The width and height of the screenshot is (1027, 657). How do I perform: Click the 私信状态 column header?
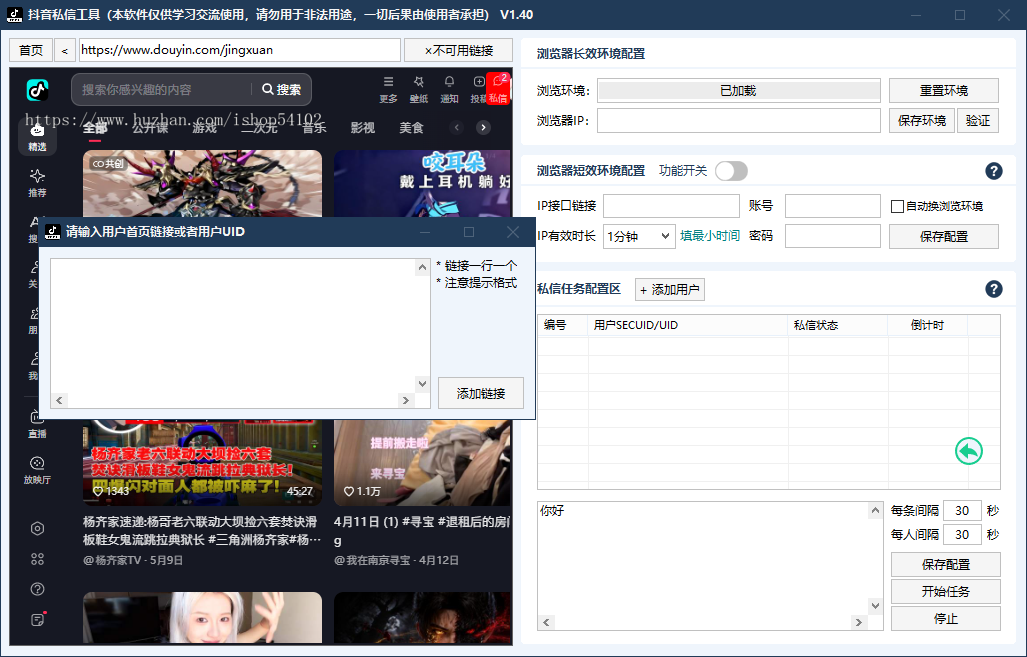(838, 325)
